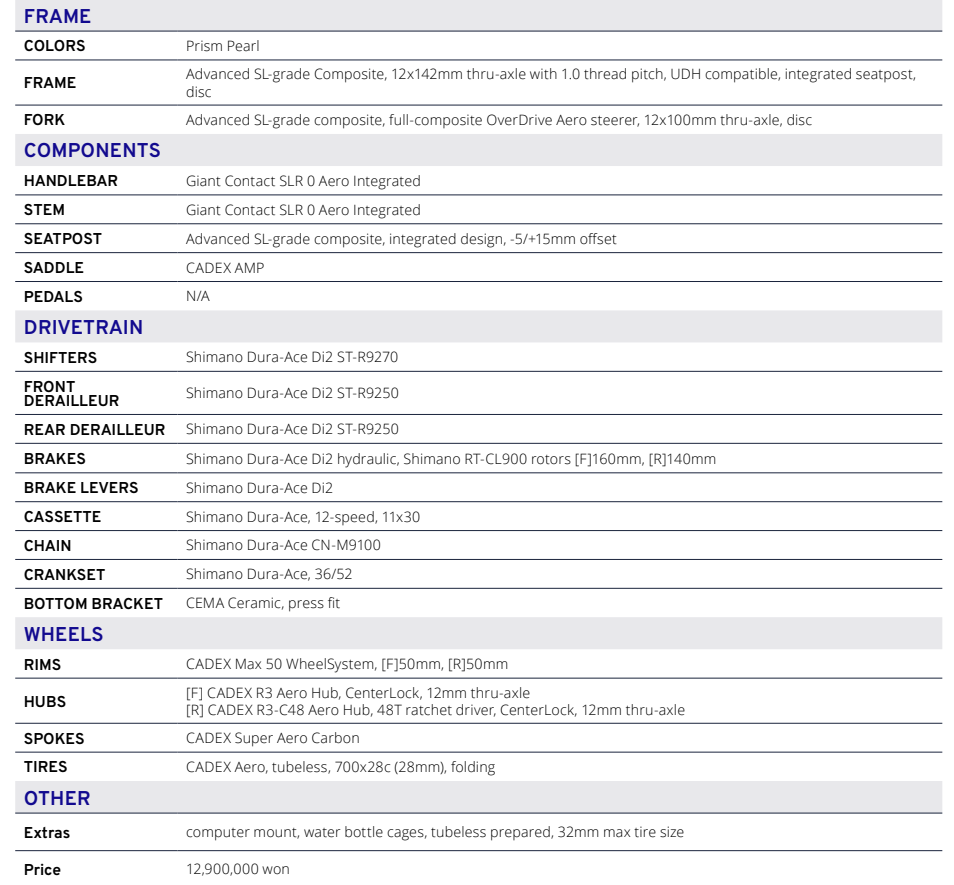The height and width of the screenshot is (885, 954).
Task: Select the seatpost -5/+15mm offset text
Action: point(401,240)
